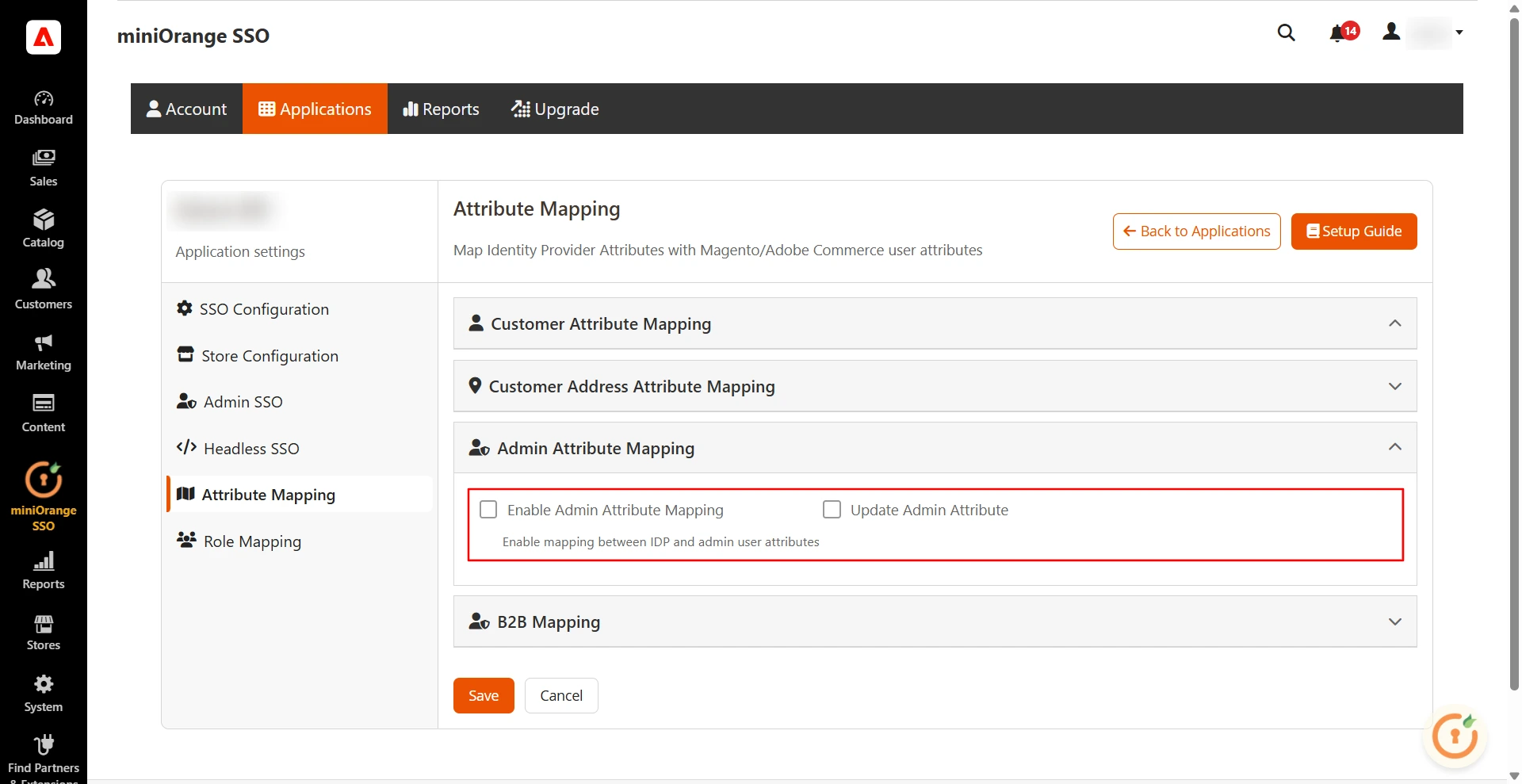The height and width of the screenshot is (784, 1522).
Task: Click the search magnifier icon
Action: pyautogui.click(x=1287, y=33)
